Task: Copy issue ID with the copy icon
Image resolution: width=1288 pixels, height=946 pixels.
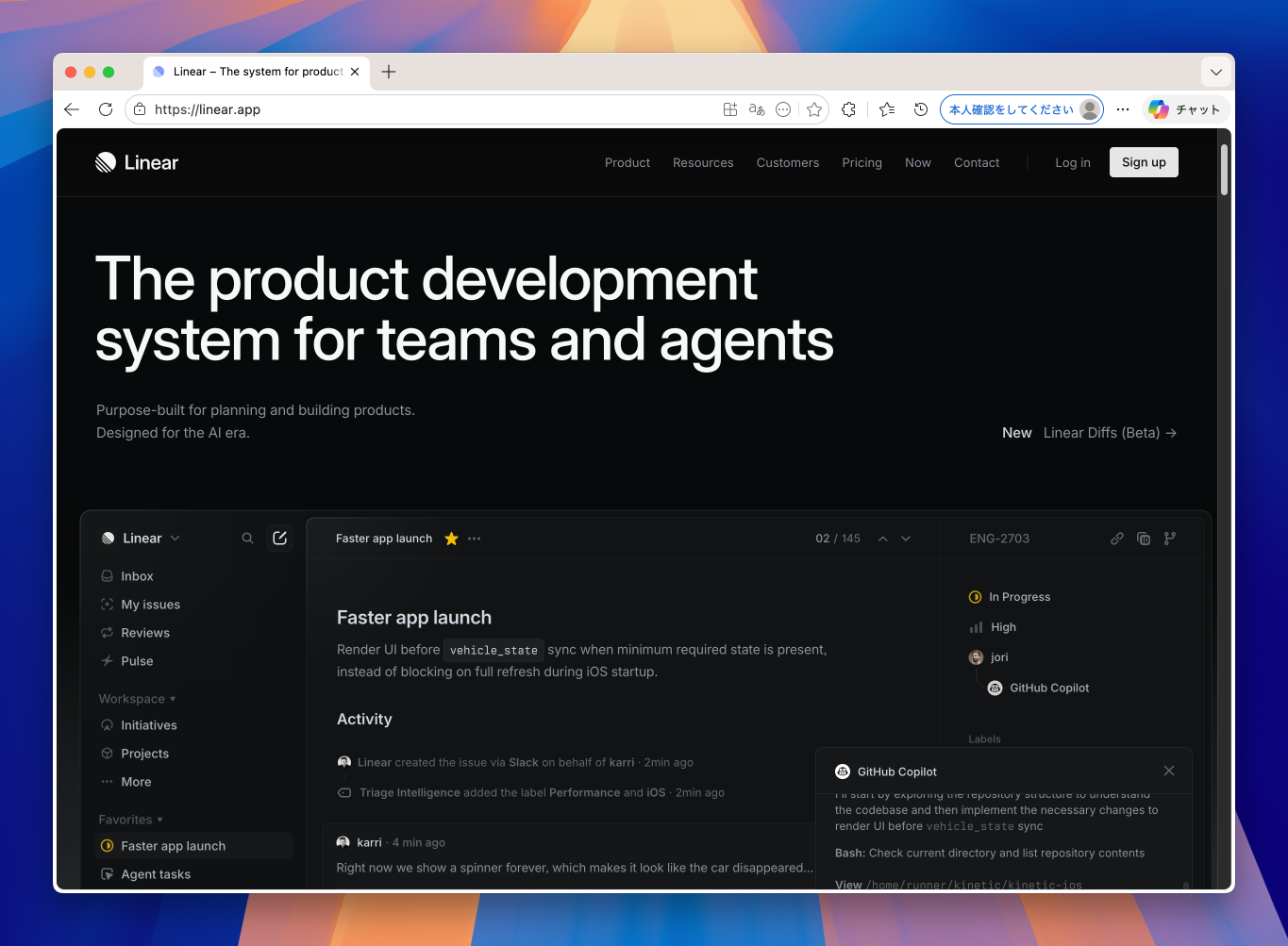Action: 1144,539
